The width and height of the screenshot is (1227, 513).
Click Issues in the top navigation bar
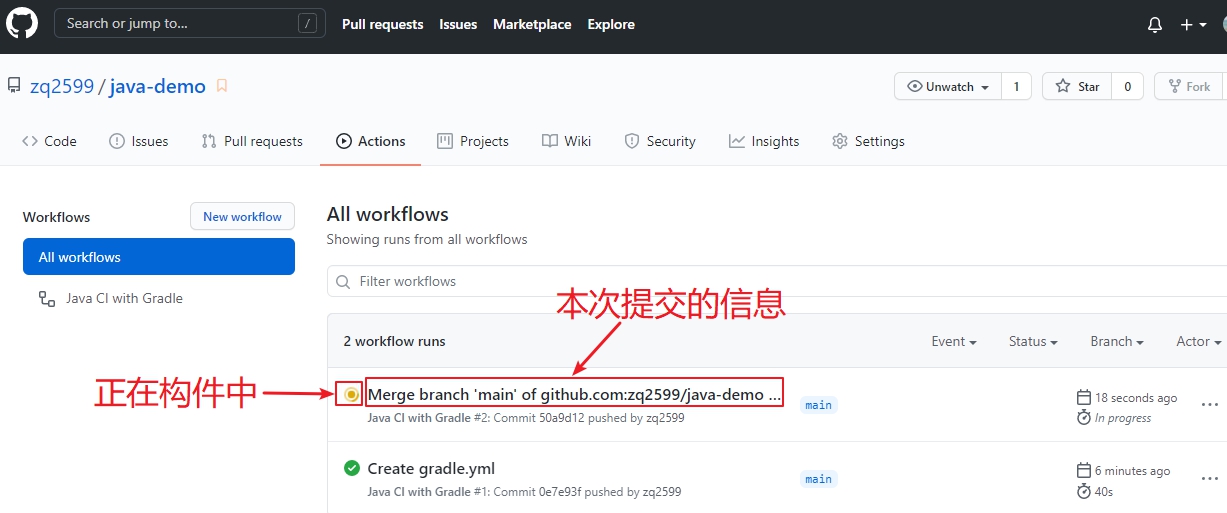458,24
